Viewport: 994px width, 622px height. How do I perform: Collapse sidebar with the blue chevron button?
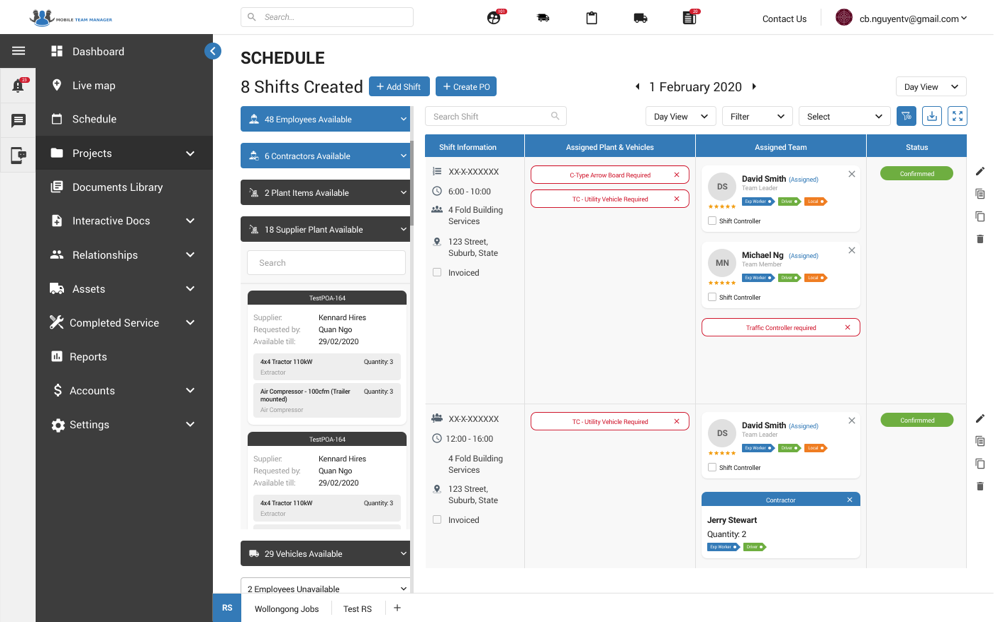point(213,51)
